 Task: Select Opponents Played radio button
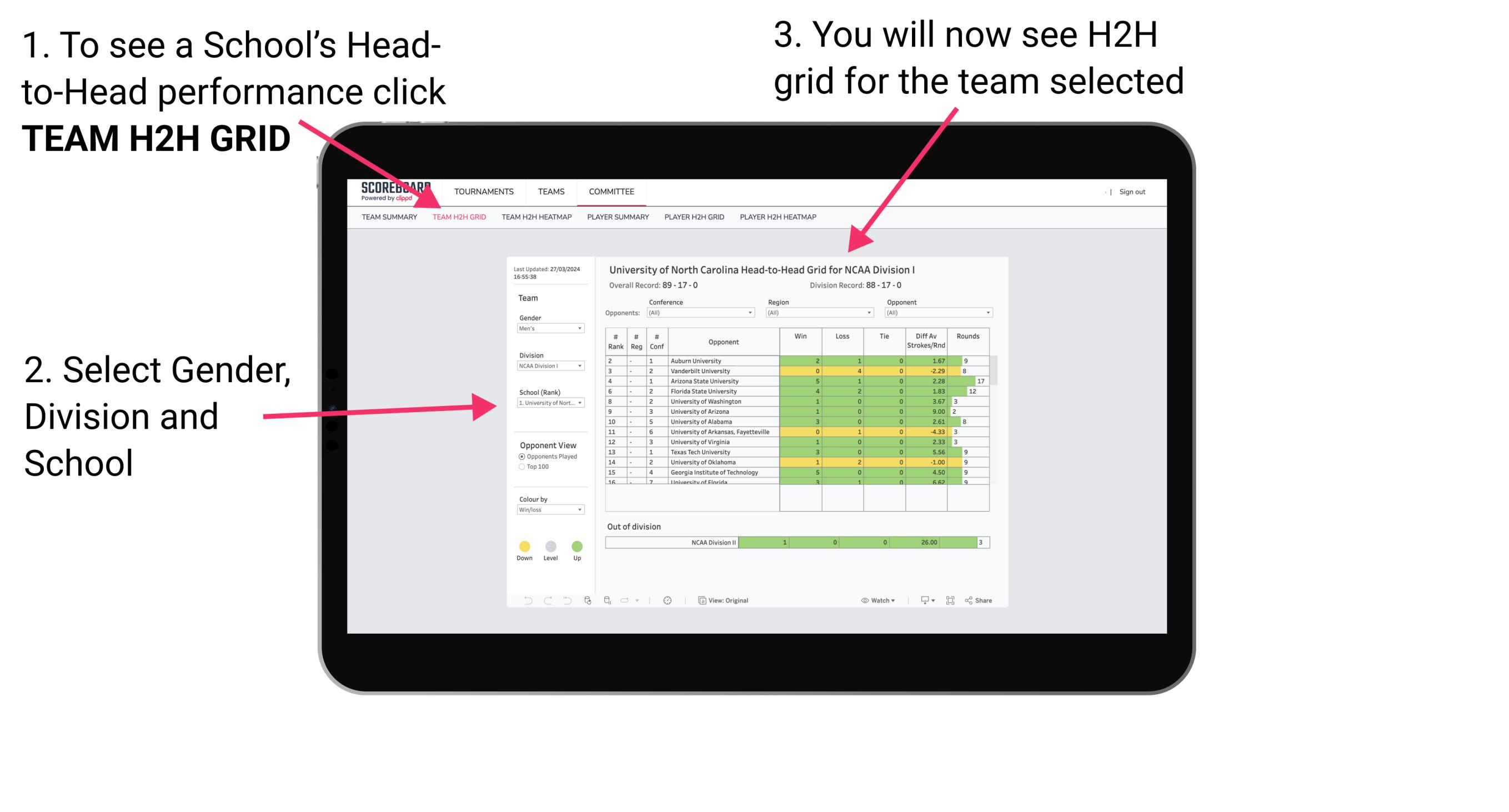(x=519, y=457)
